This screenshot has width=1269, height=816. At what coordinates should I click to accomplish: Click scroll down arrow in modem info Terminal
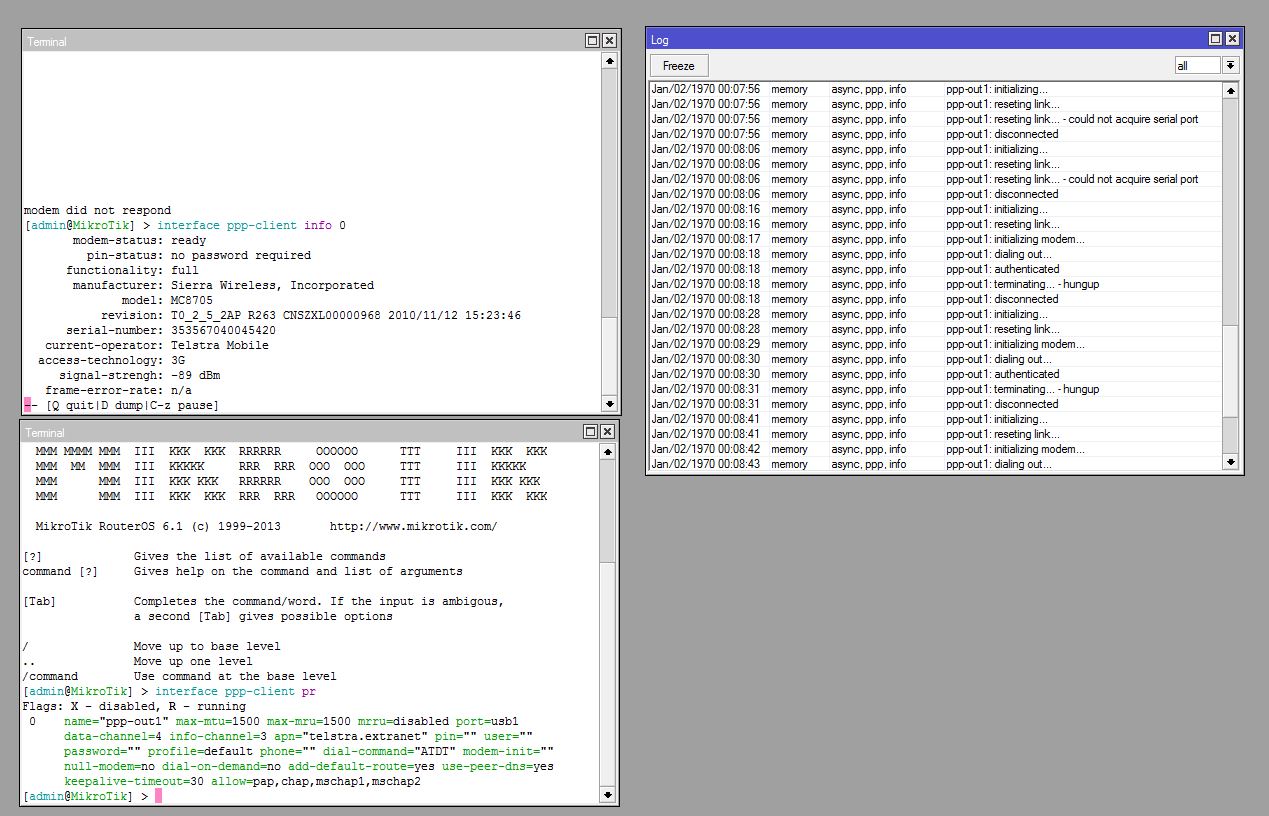(x=609, y=404)
